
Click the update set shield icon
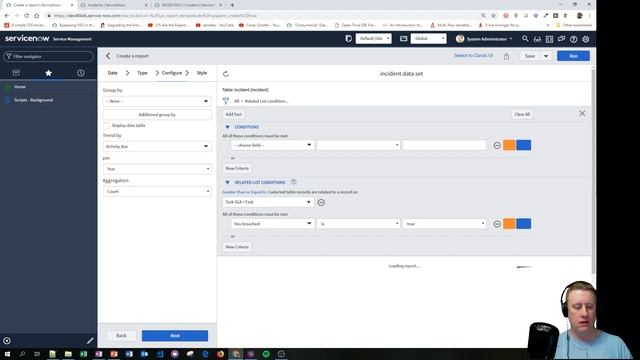[x=349, y=39]
